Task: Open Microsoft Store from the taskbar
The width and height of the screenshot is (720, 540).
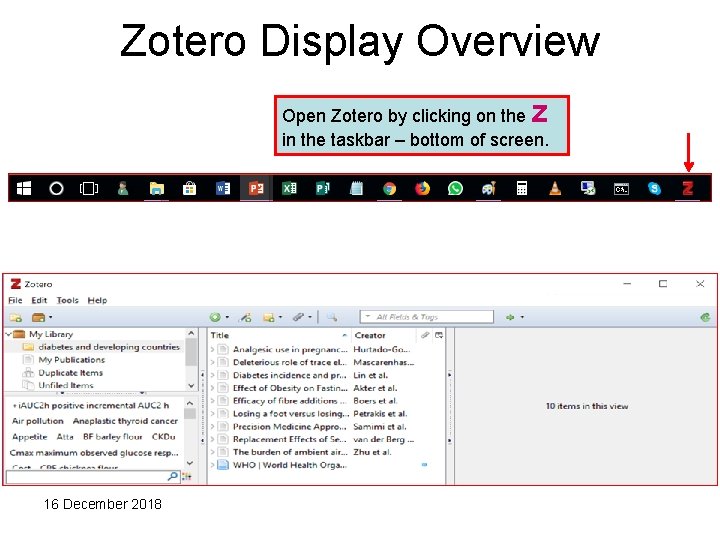Action: point(189,188)
